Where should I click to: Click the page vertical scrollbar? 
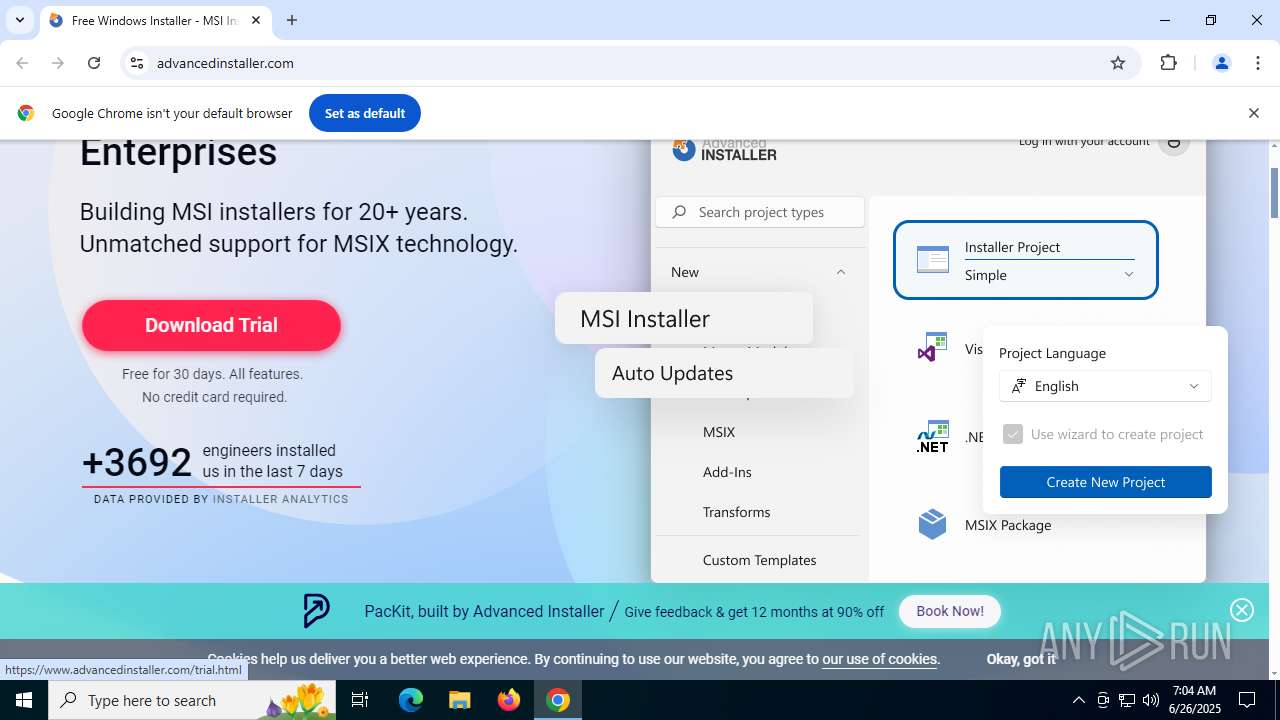tap(1274, 193)
